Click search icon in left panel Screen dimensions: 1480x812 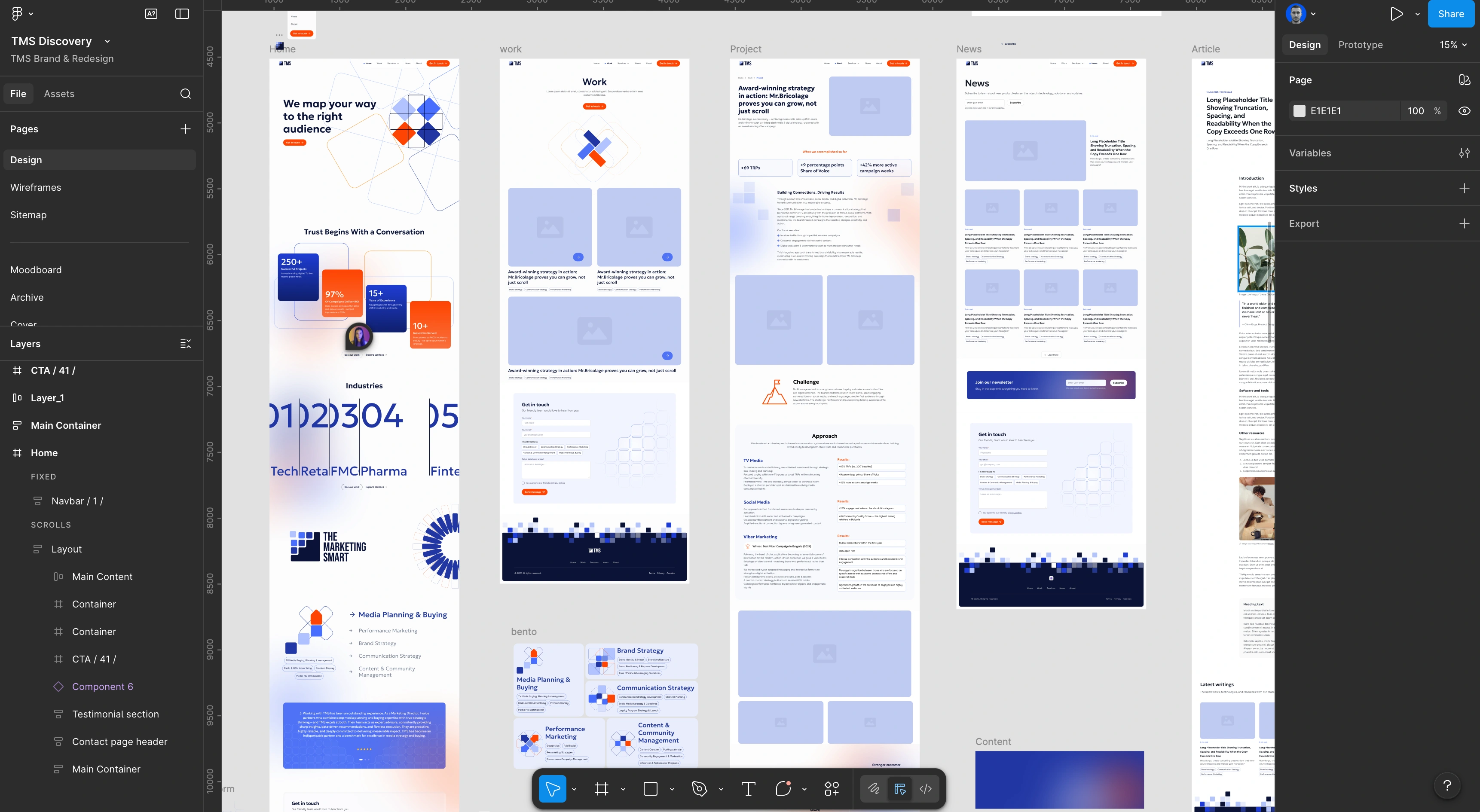pos(185,94)
